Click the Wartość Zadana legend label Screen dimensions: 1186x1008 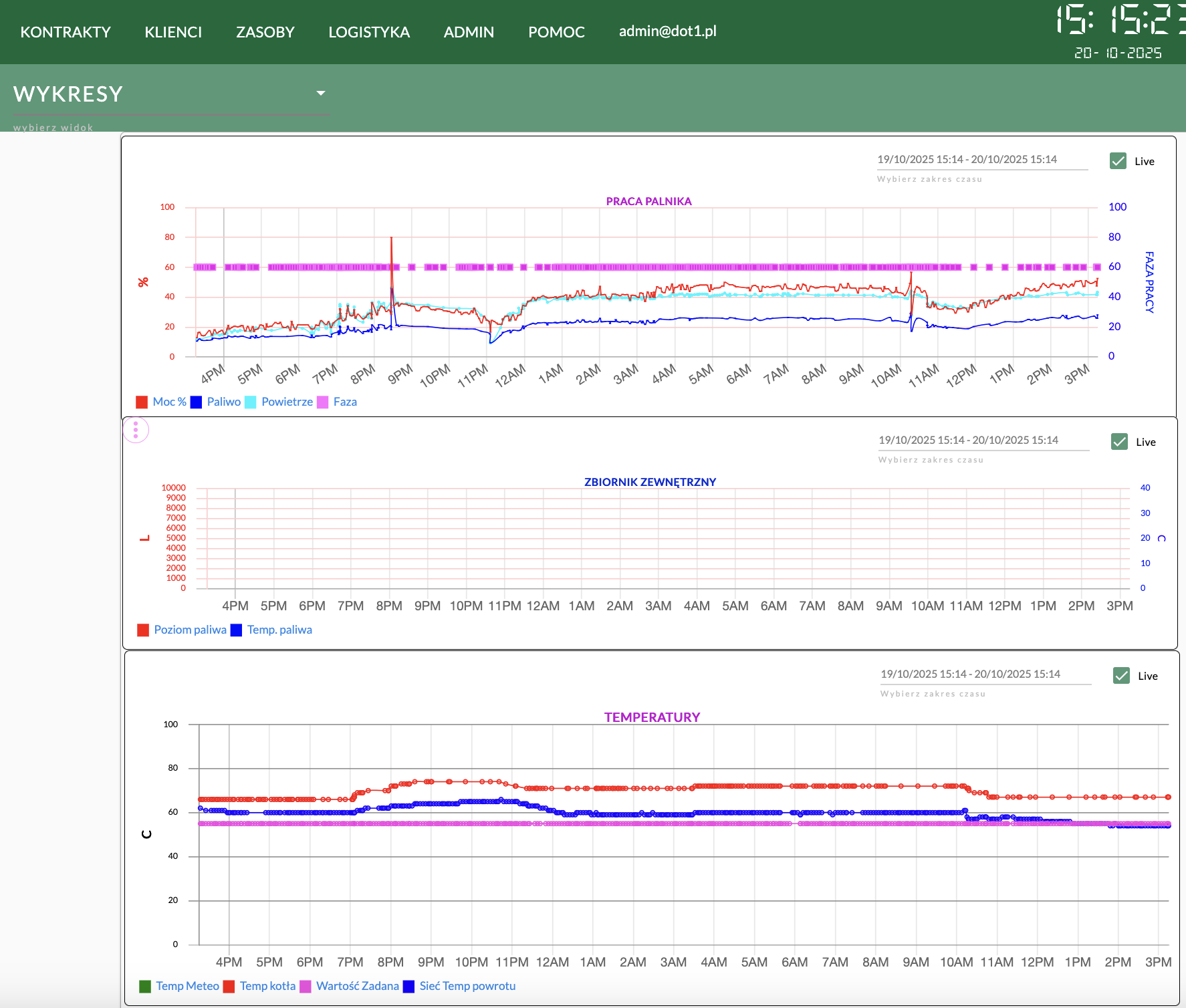point(357,987)
